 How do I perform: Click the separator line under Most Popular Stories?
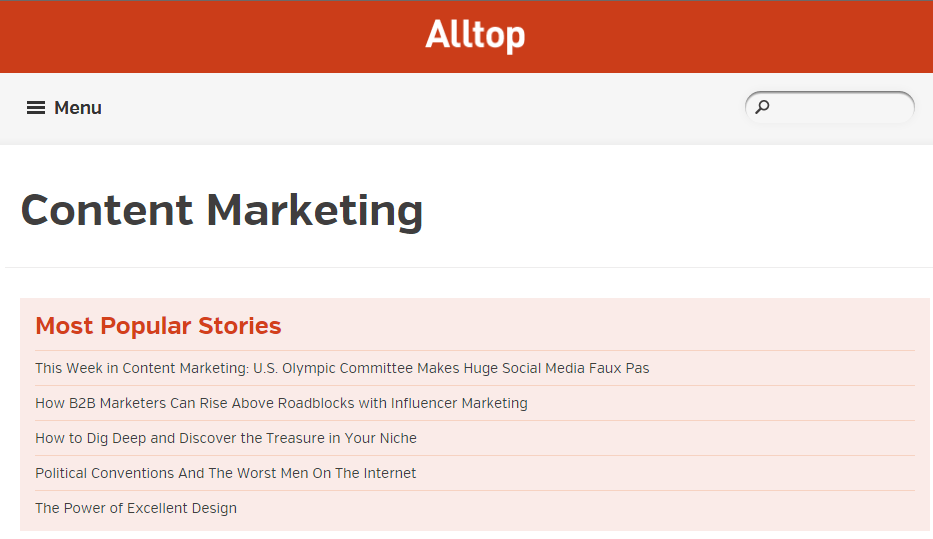tap(475, 350)
